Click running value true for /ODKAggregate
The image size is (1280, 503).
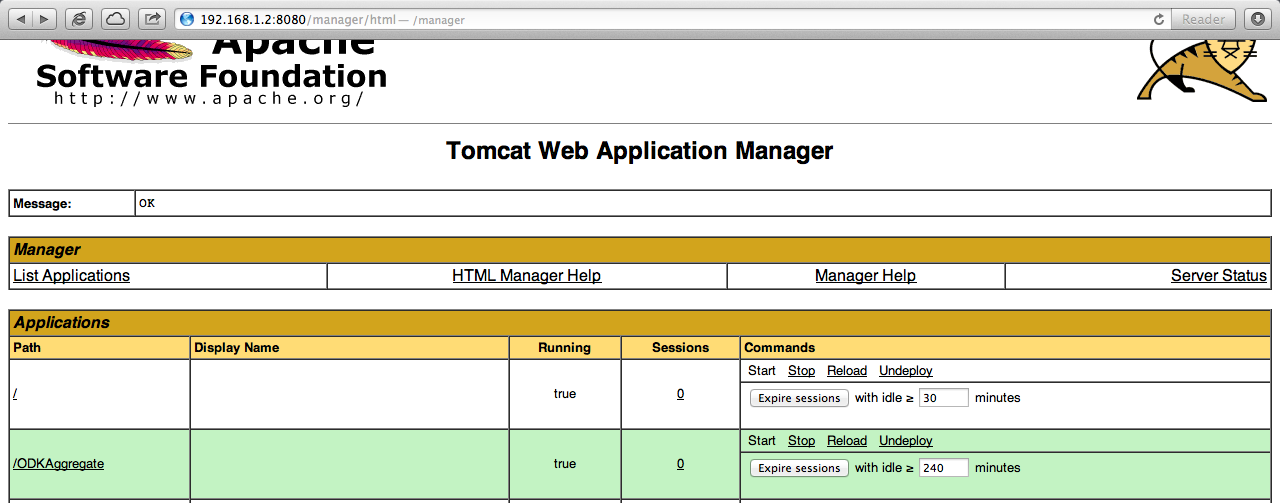pos(565,463)
